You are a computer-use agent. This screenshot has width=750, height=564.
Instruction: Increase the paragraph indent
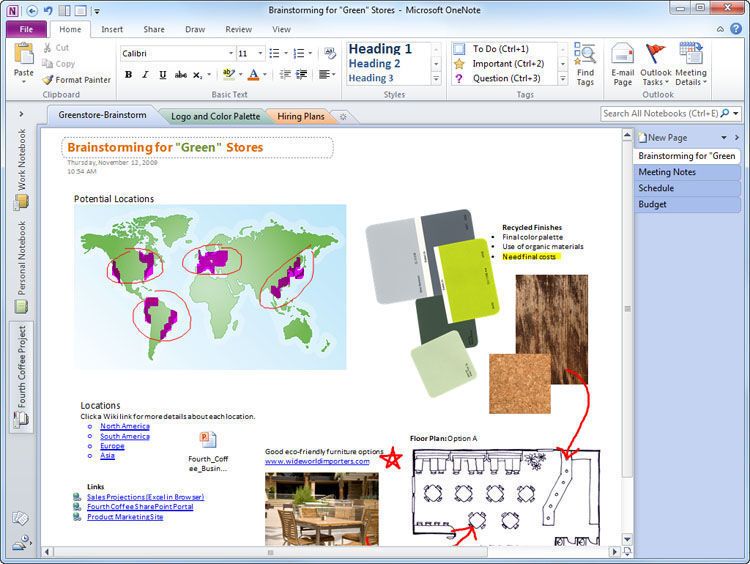pyautogui.click(x=302, y=74)
